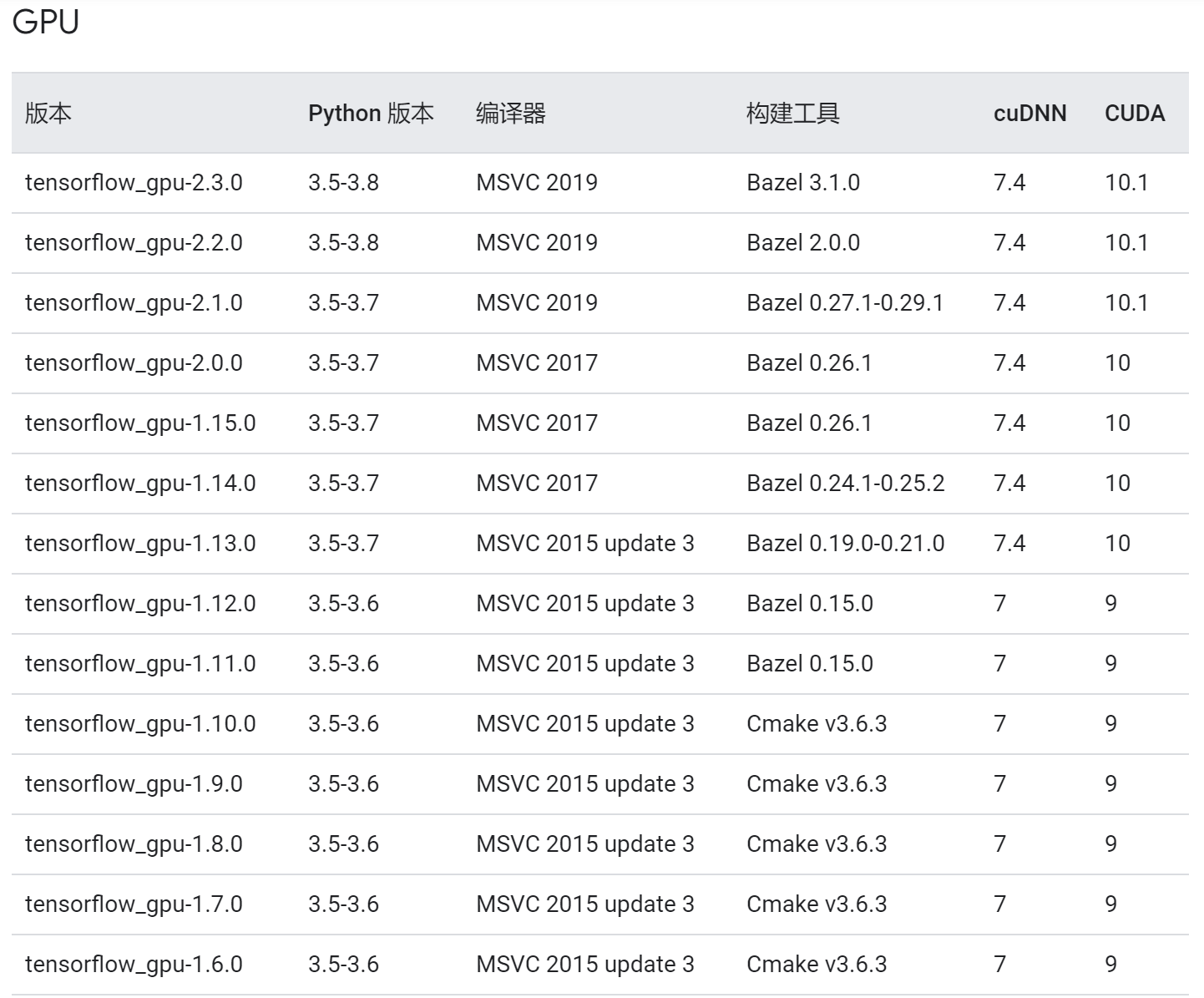Select the tensorflow_gpu-1.13.0 cell
This screenshot has height=998, width=1204.
[x=140, y=544]
